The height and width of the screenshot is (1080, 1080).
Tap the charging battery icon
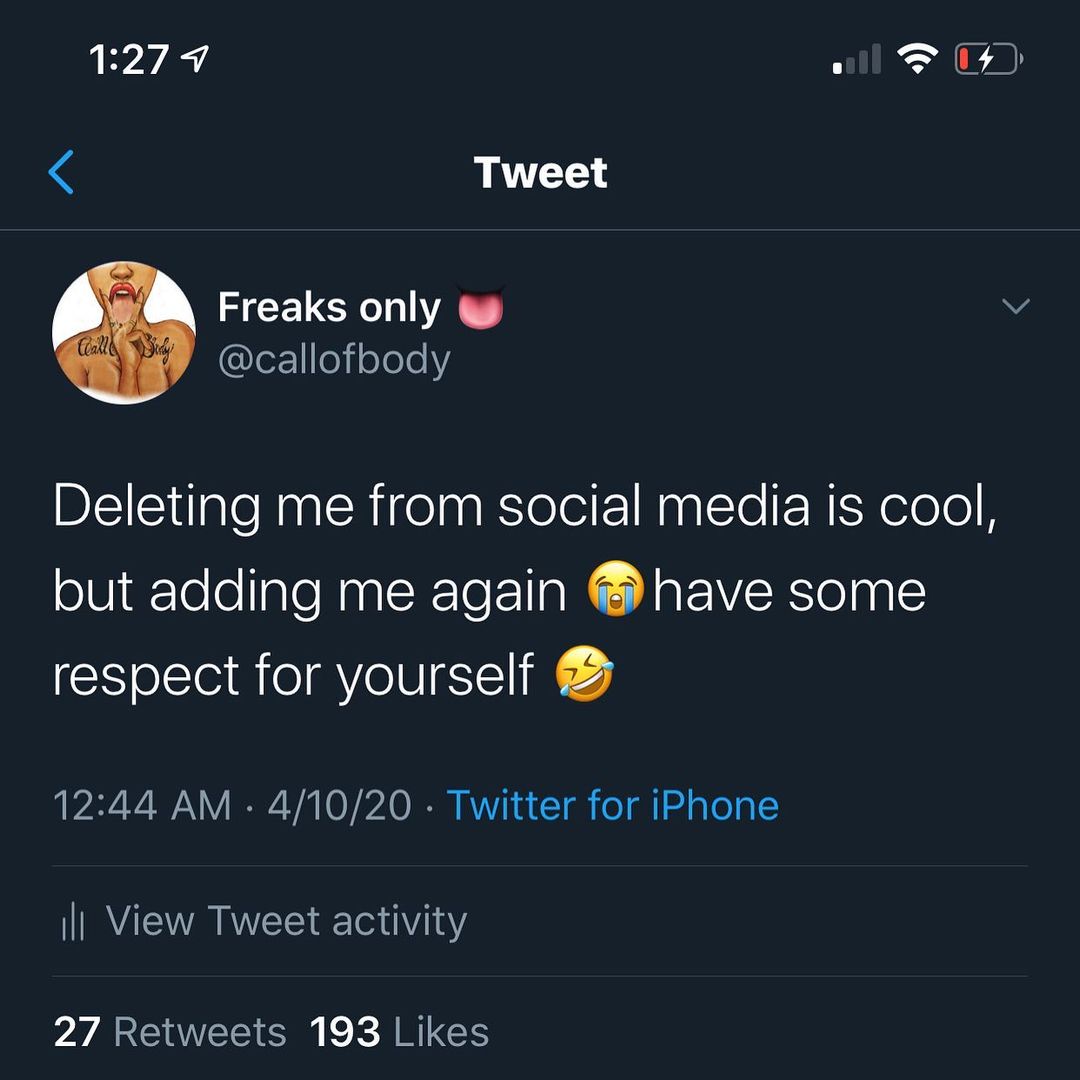tap(987, 61)
